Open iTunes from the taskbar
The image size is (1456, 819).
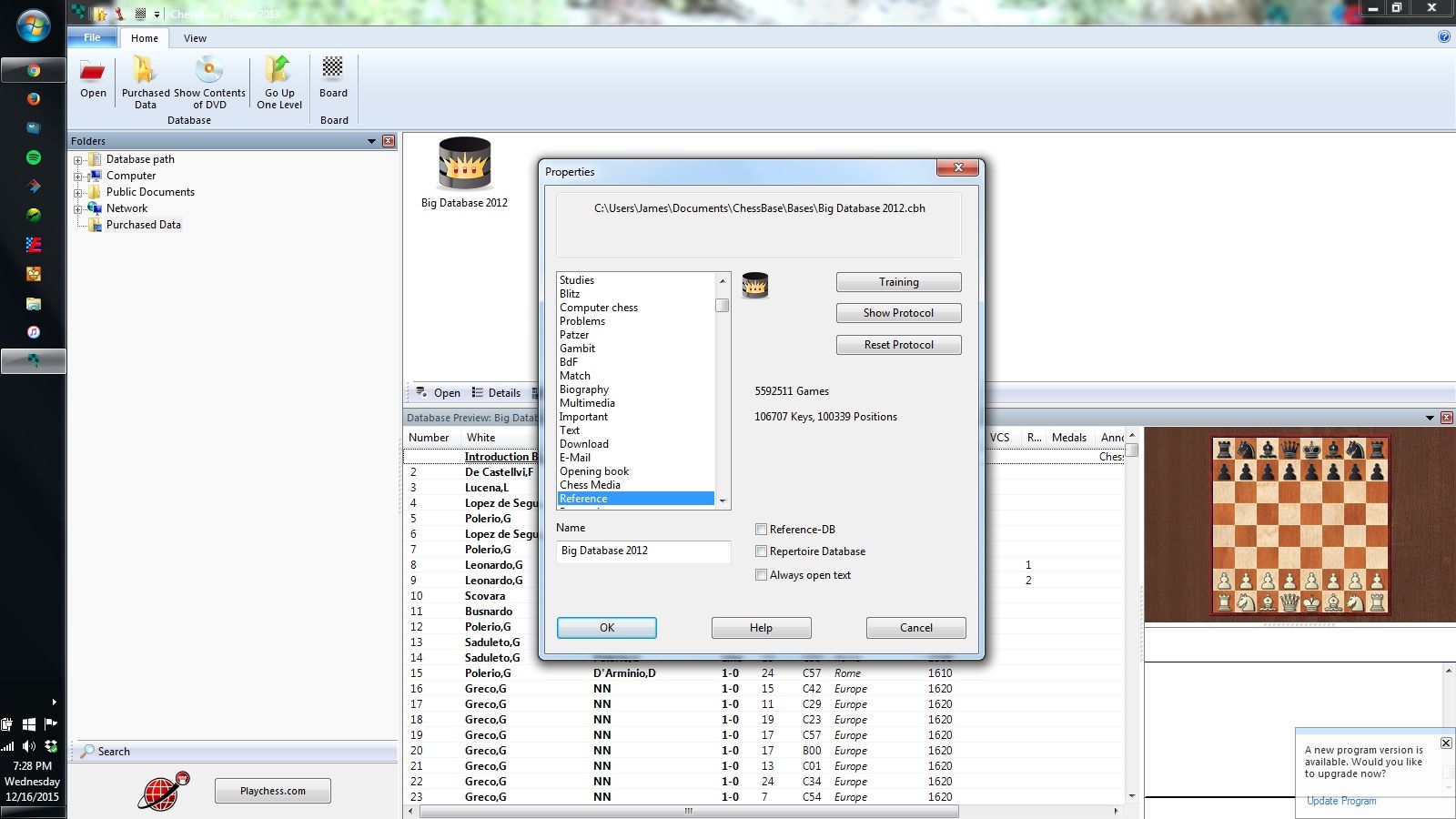[x=34, y=332]
